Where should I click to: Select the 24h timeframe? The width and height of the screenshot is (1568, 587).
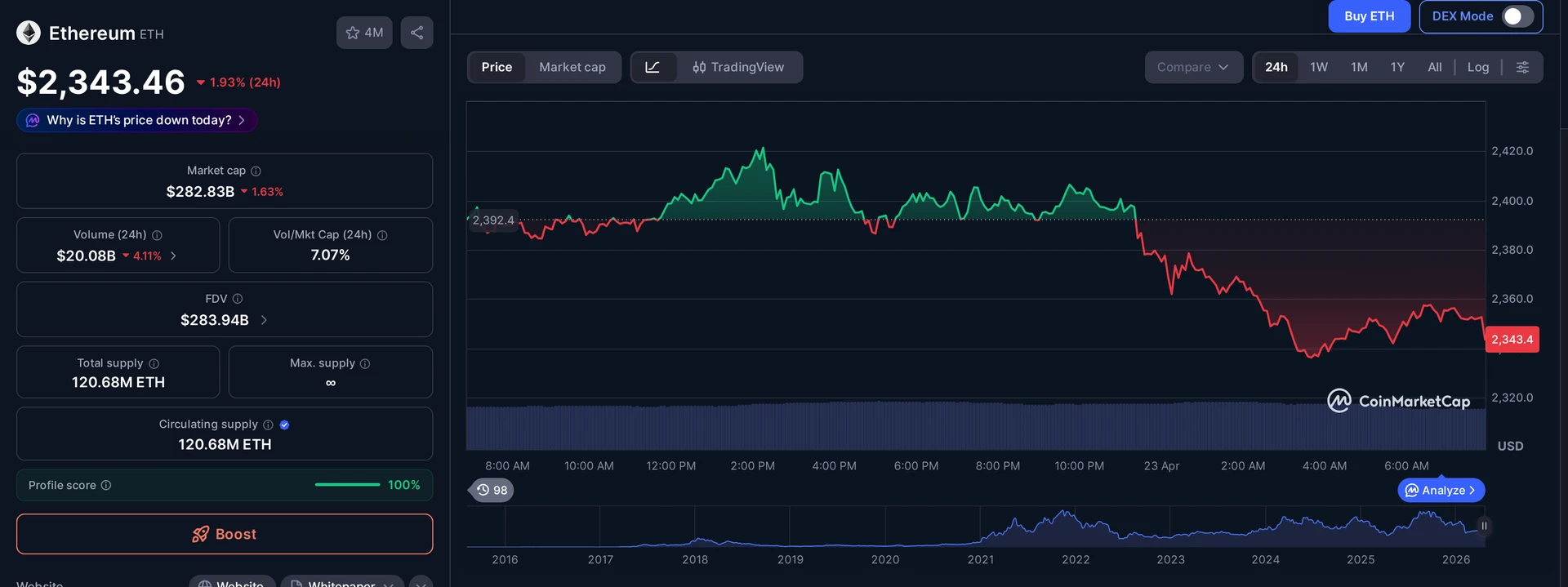pyautogui.click(x=1276, y=67)
